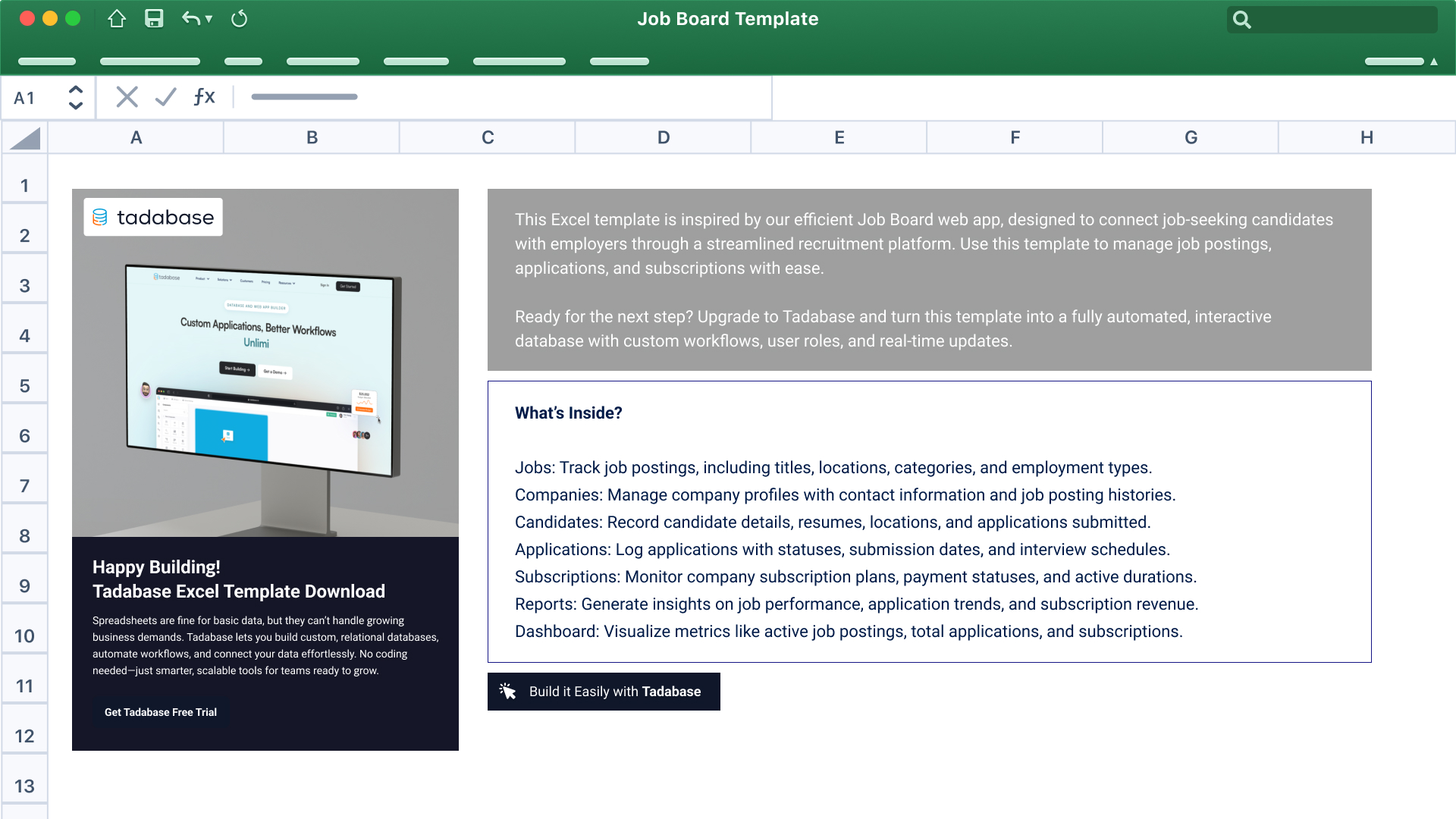Click the 'Happy Building!' heading text
Screen dimensions: 1456x819
tap(156, 567)
